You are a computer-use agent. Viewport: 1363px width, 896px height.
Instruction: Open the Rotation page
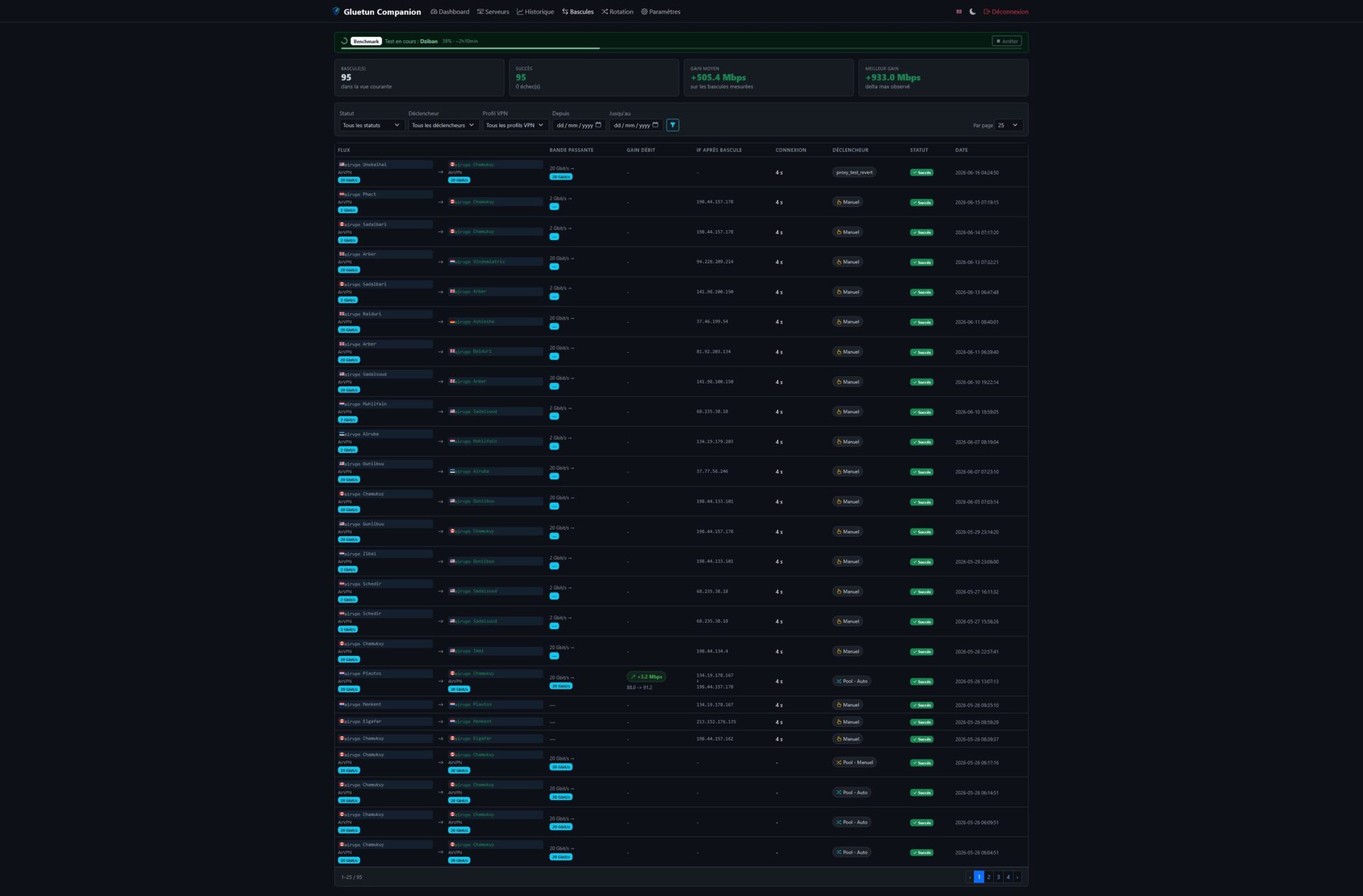tap(618, 11)
